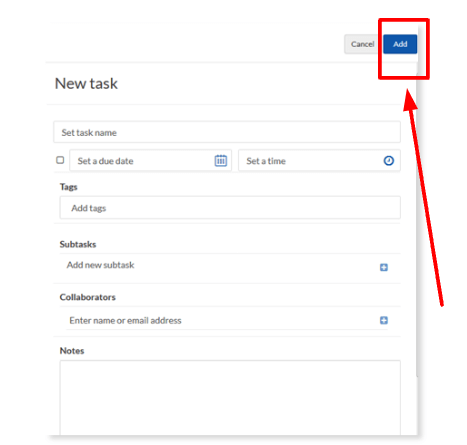Click the plus icon to add subtask

(x=384, y=267)
